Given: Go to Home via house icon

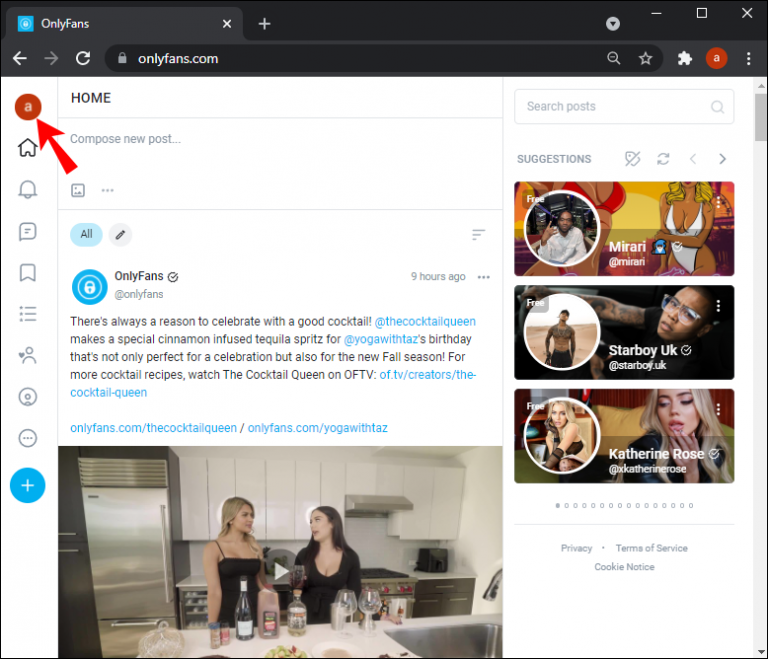Looking at the screenshot, I should (x=27, y=147).
